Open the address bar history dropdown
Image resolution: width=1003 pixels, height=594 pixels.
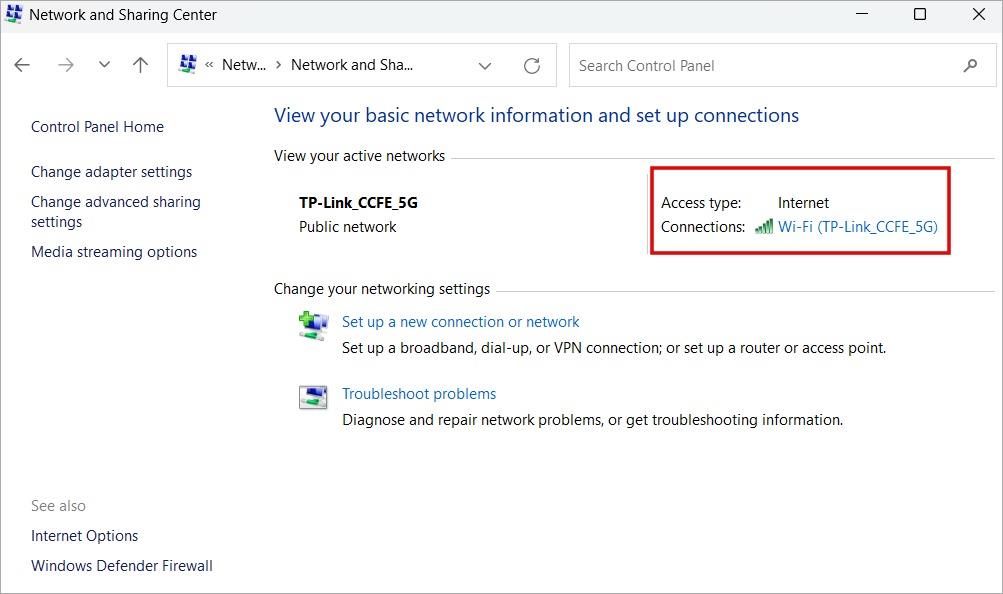click(x=485, y=65)
